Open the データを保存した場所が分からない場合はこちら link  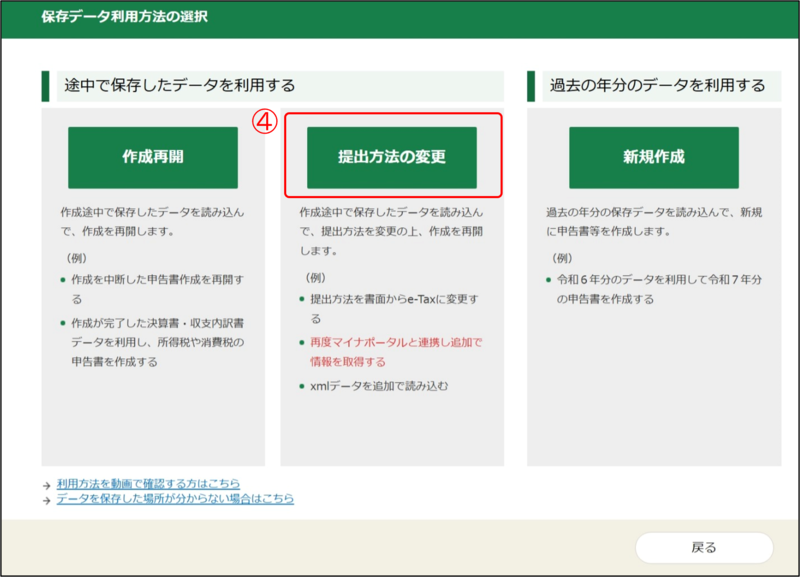point(175,498)
